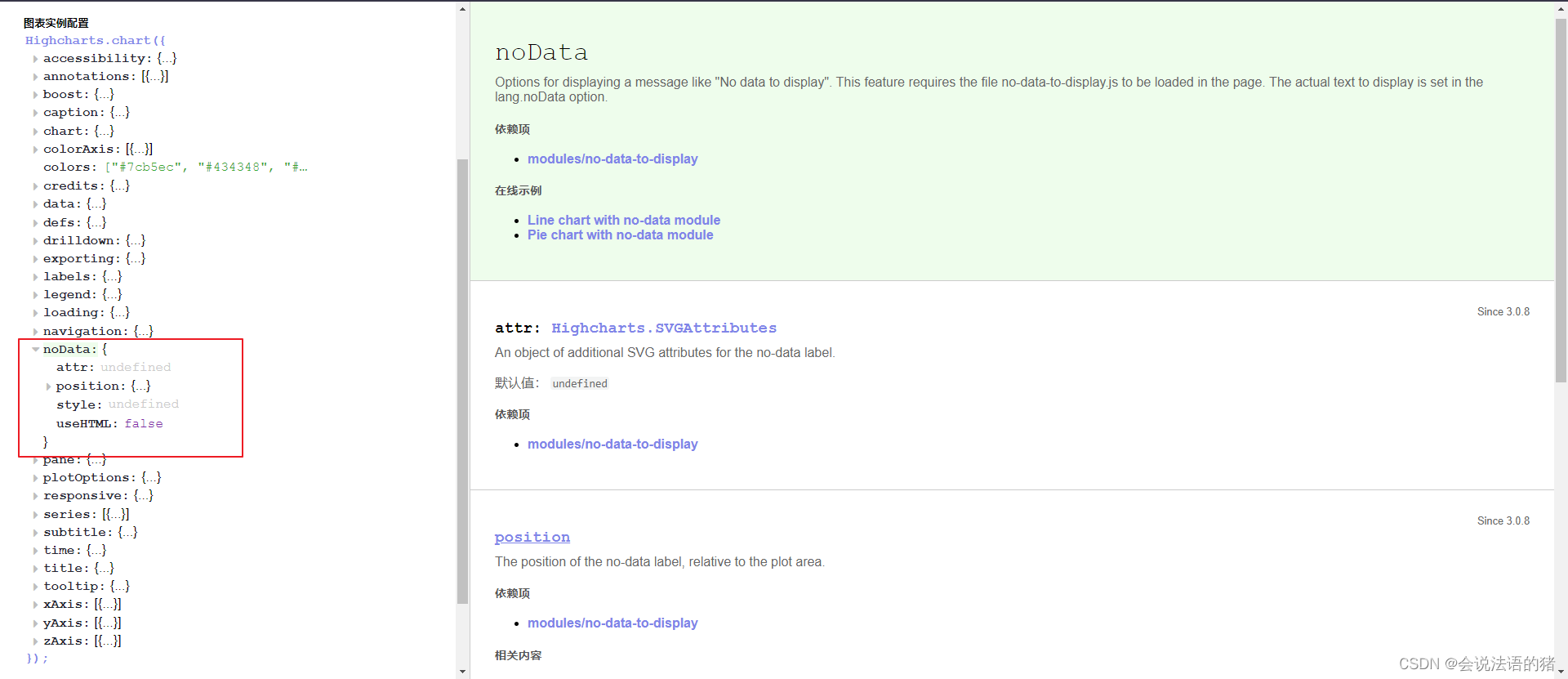This screenshot has height=679, width=1568.
Task: Click the Highcharts.chart heading link
Action: pos(96,40)
